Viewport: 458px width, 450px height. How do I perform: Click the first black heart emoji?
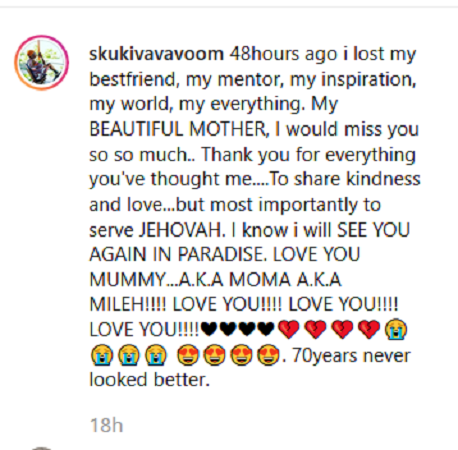click(x=210, y=329)
